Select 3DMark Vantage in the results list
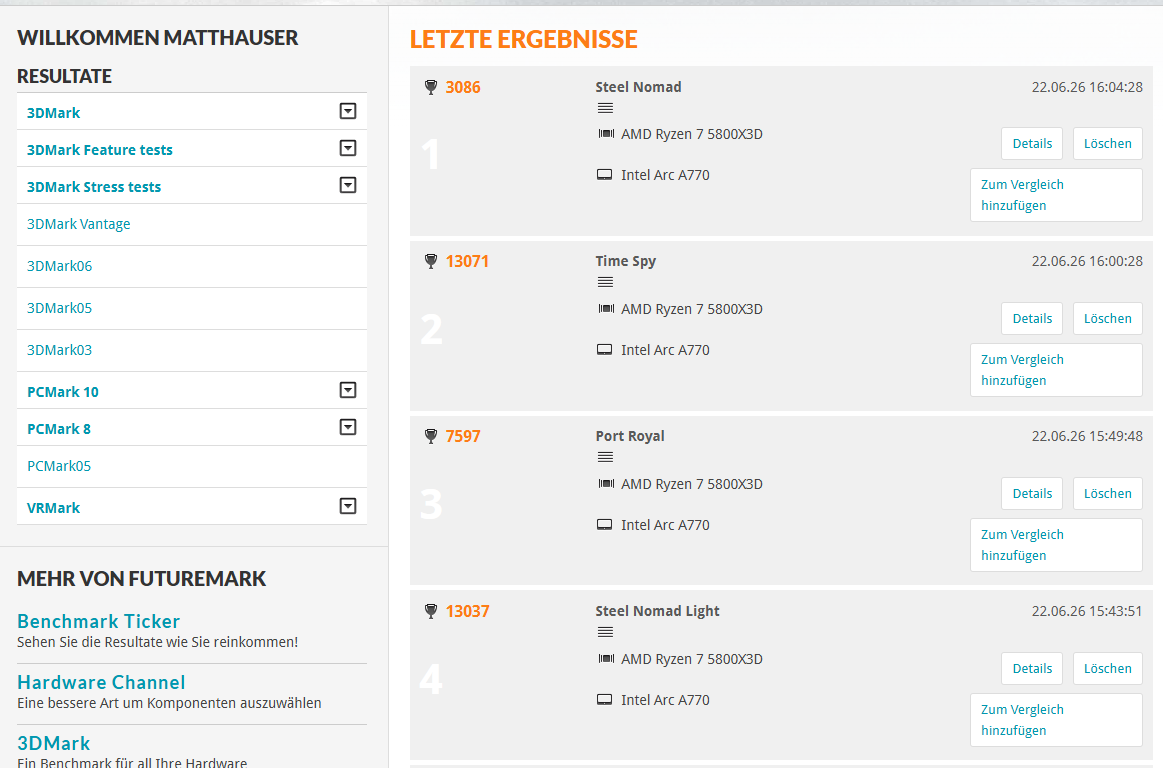The image size is (1163, 768). (x=79, y=224)
